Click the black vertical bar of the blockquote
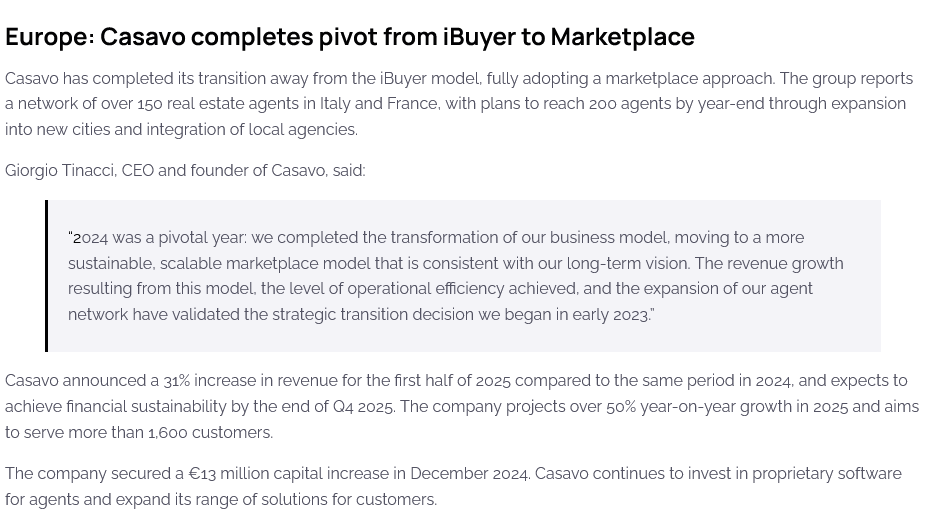926x522 pixels. [46, 276]
